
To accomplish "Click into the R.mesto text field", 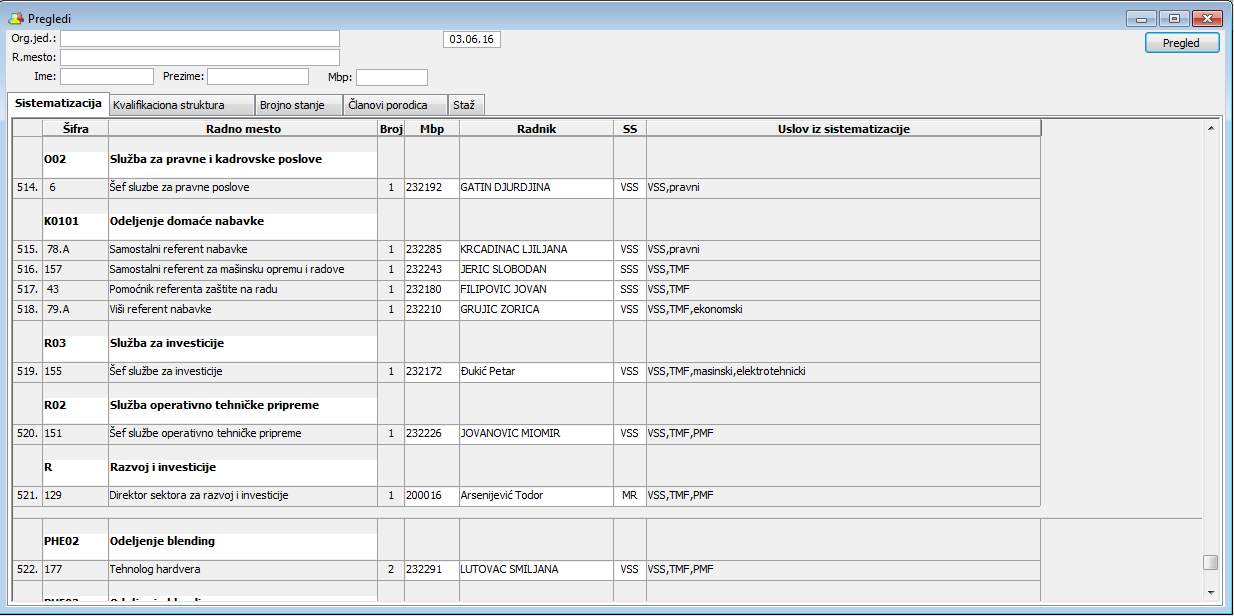I will pos(200,58).
